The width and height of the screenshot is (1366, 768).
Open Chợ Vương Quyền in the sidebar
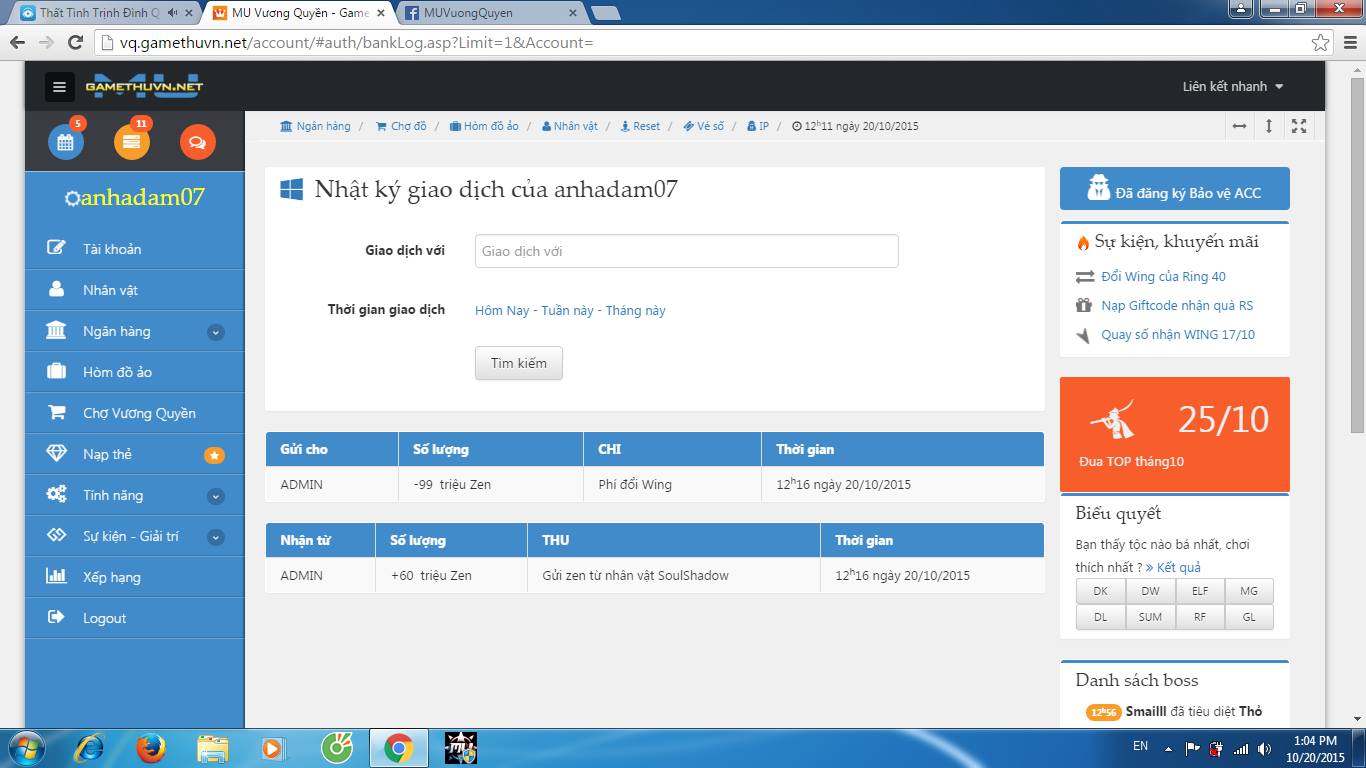pos(139,413)
